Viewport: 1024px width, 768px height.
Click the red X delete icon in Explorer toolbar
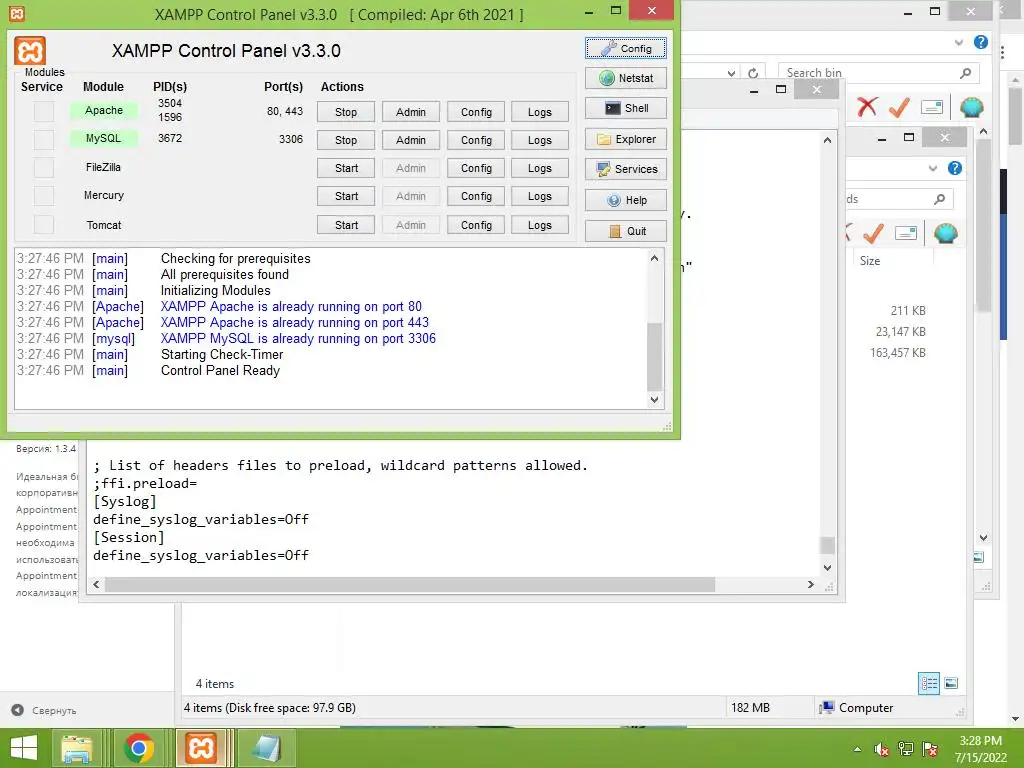tap(867, 106)
